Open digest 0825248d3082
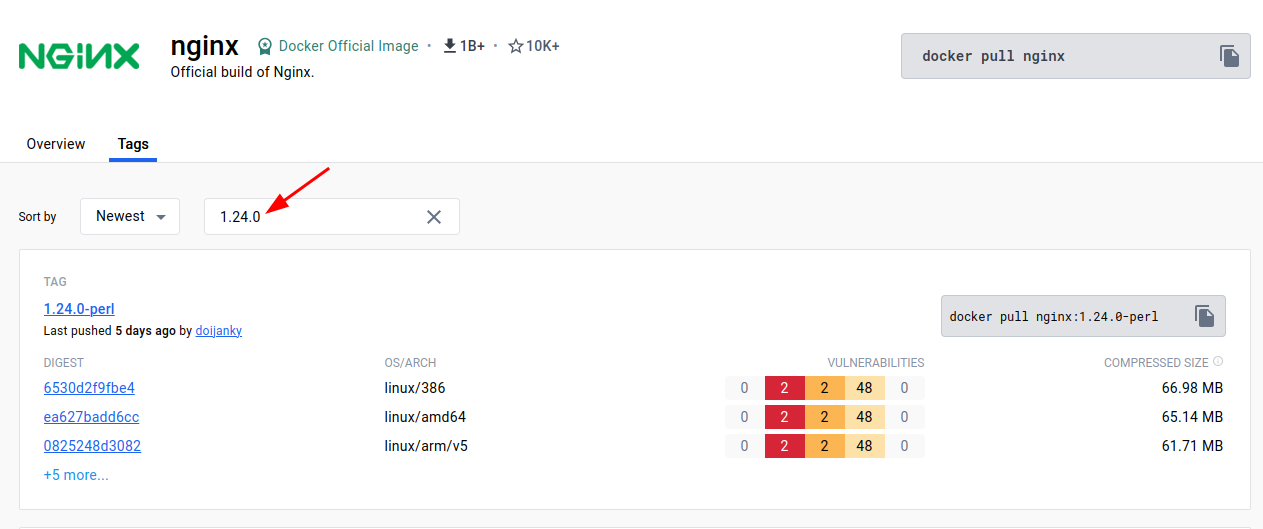The image size is (1263, 529). coord(92,446)
